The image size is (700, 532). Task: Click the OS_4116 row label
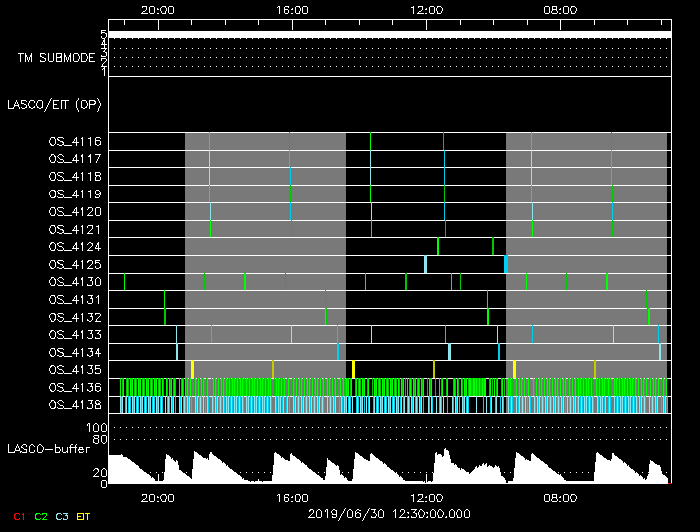[75, 141]
